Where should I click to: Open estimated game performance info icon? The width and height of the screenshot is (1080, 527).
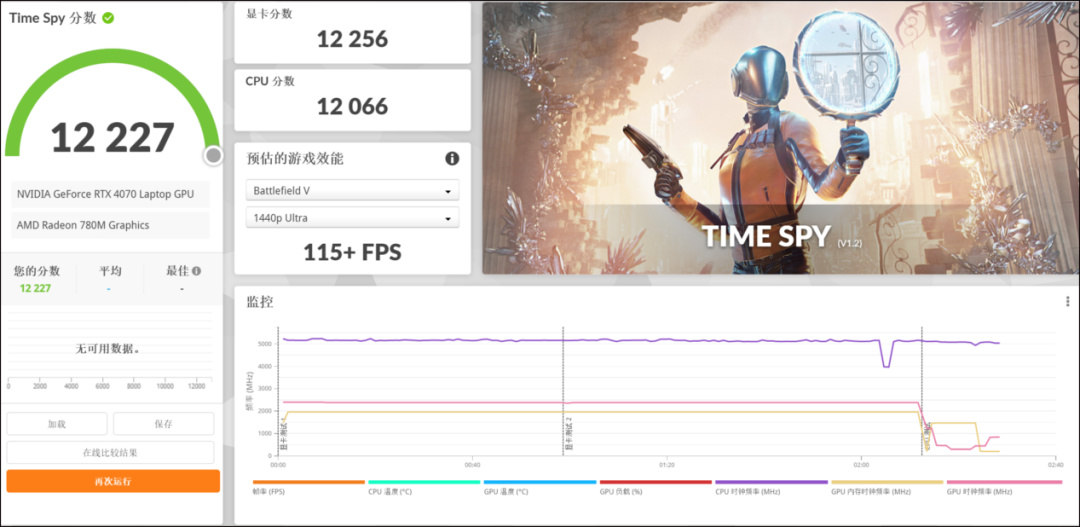tap(452, 158)
